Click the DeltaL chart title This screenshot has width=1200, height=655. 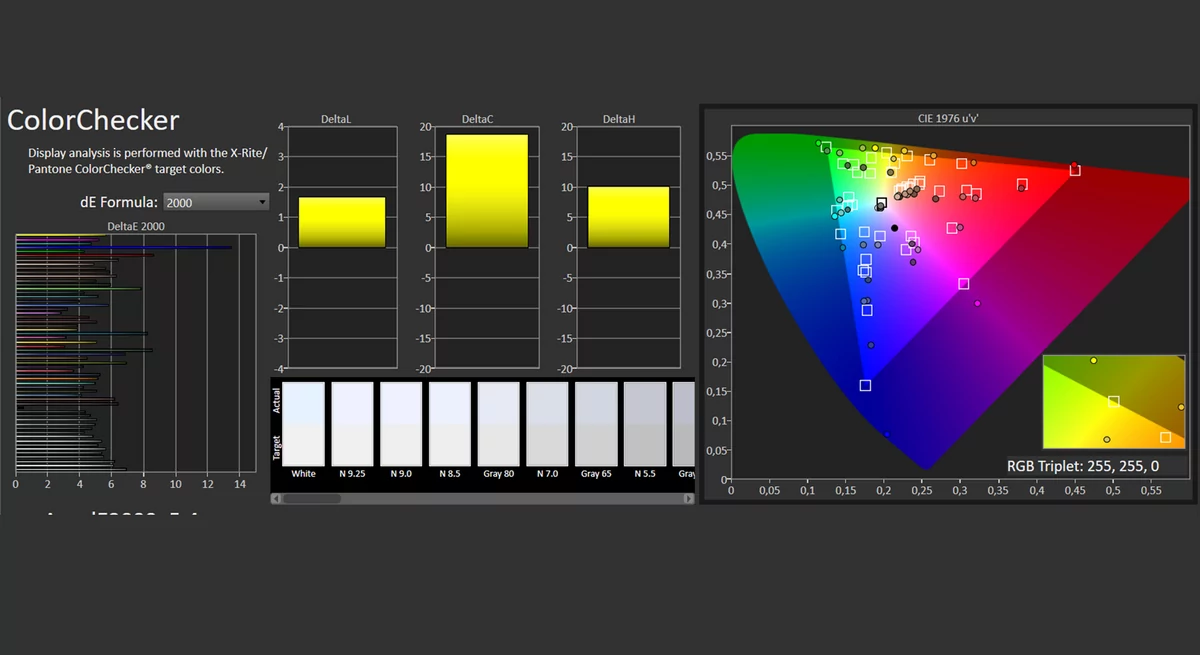pyautogui.click(x=336, y=119)
